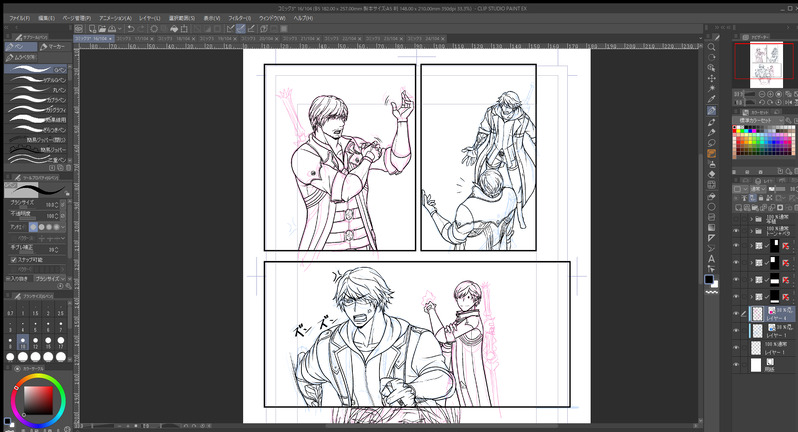Select brush size preset 10
798x432 pixels.
(x=22, y=341)
